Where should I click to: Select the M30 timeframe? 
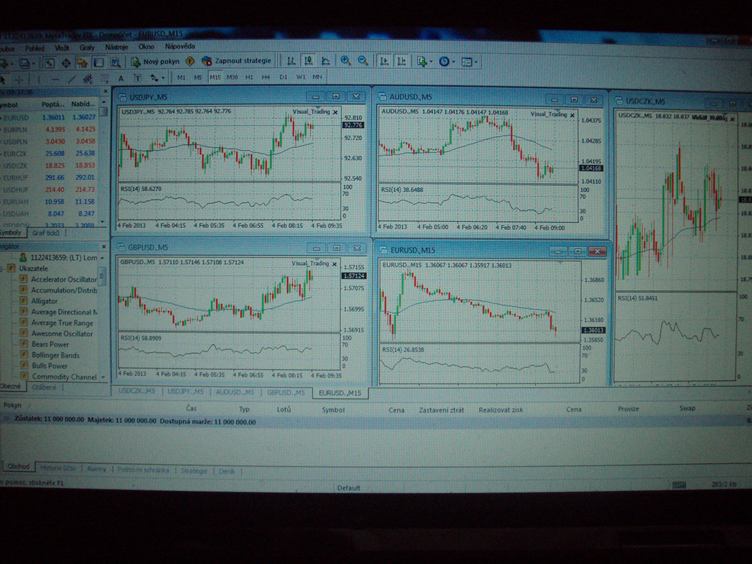[232, 77]
